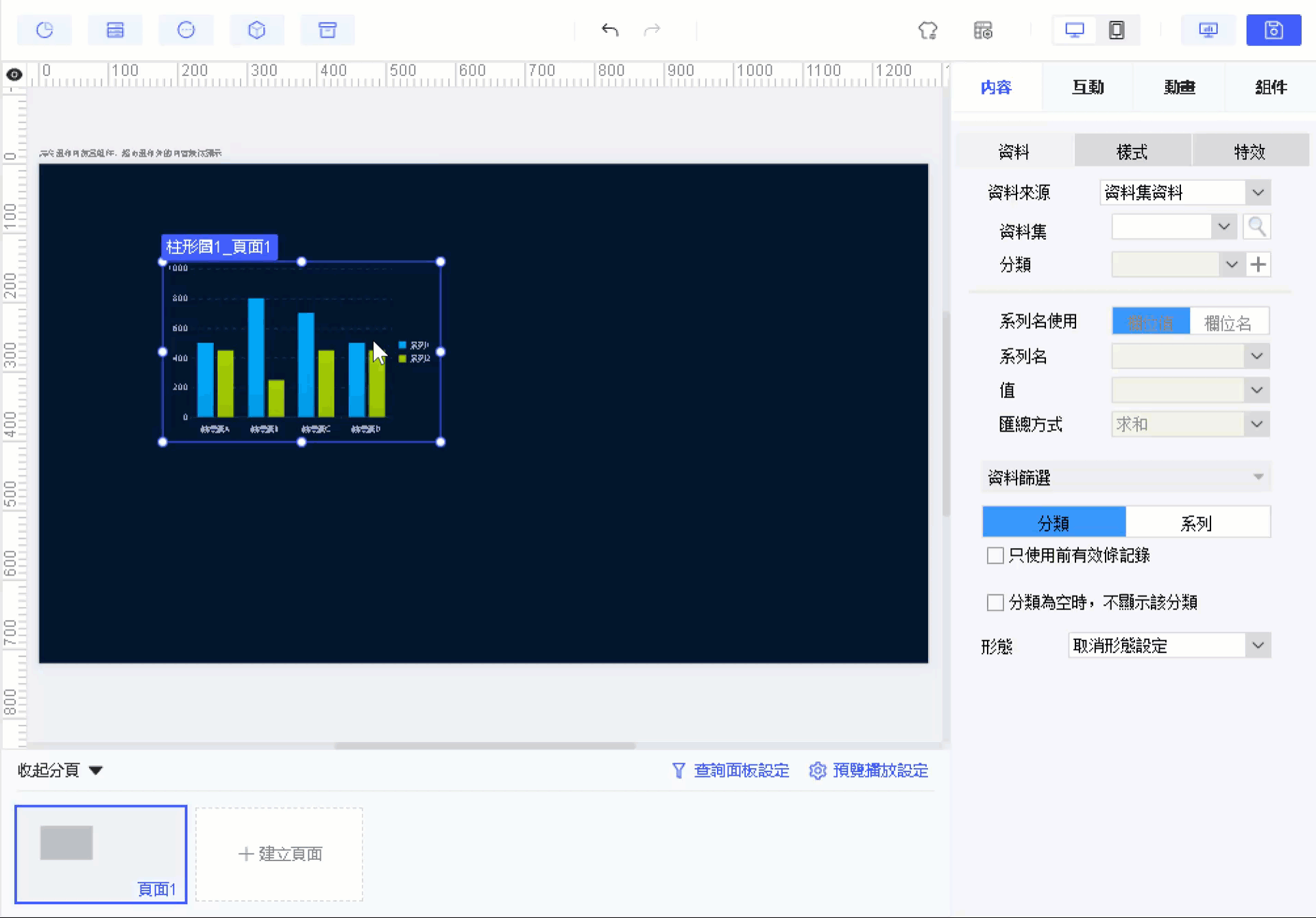This screenshot has width=1316, height=918.
Task: Open the 樣式 sub-tab
Action: pos(1132,151)
